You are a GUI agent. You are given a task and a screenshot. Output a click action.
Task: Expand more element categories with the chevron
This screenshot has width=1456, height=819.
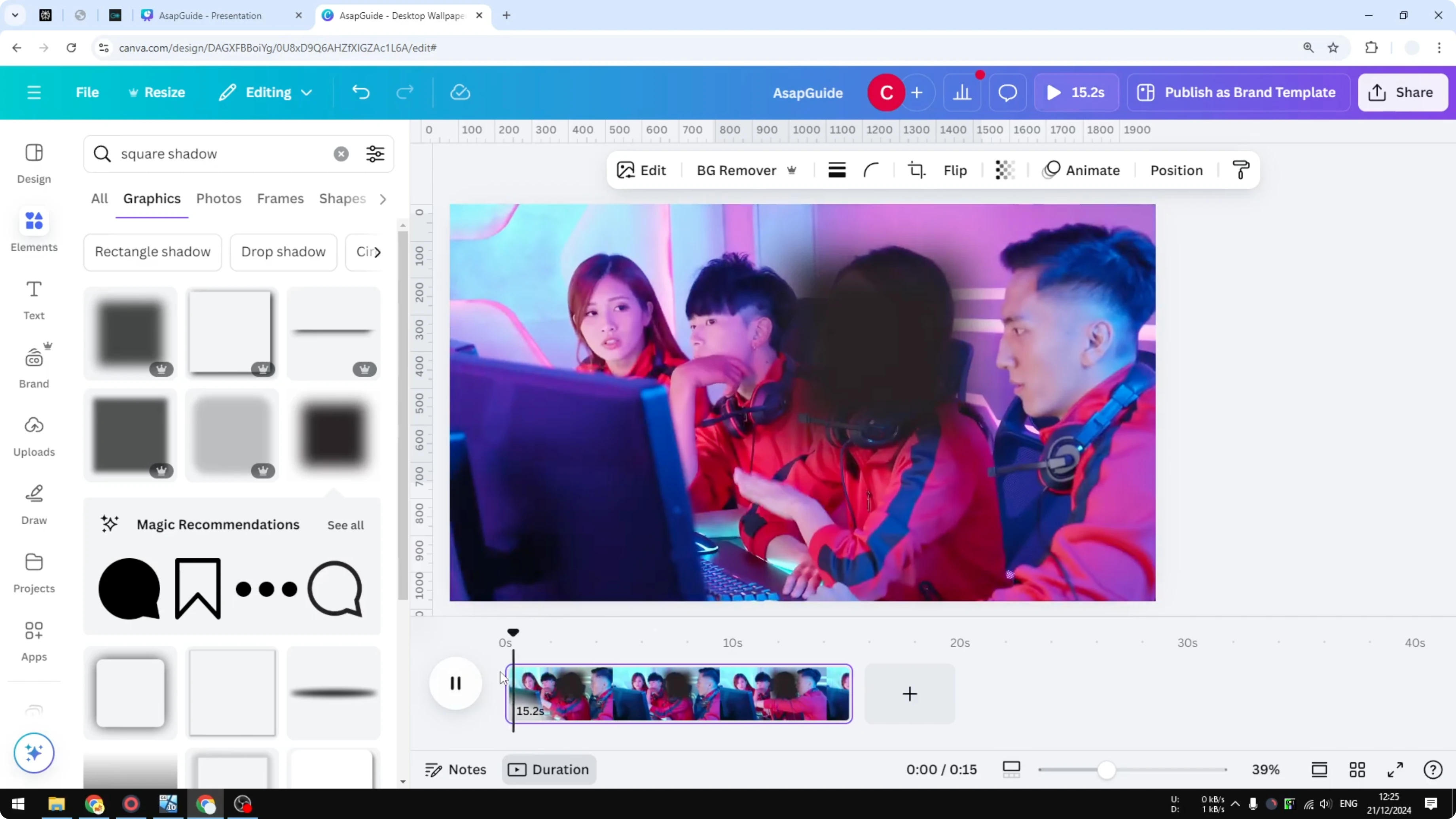[383, 199]
